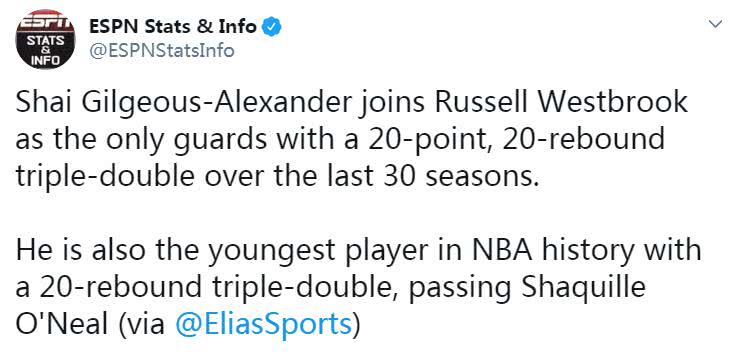Click the blue verified checkmark badge
The image size is (732, 362).
[272, 27]
